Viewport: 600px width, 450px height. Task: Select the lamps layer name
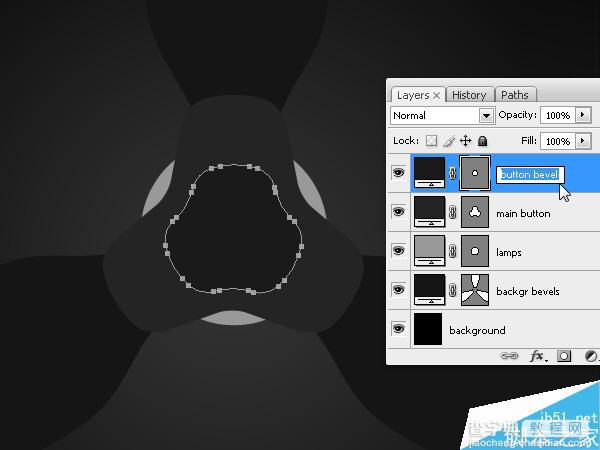tap(509, 253)
